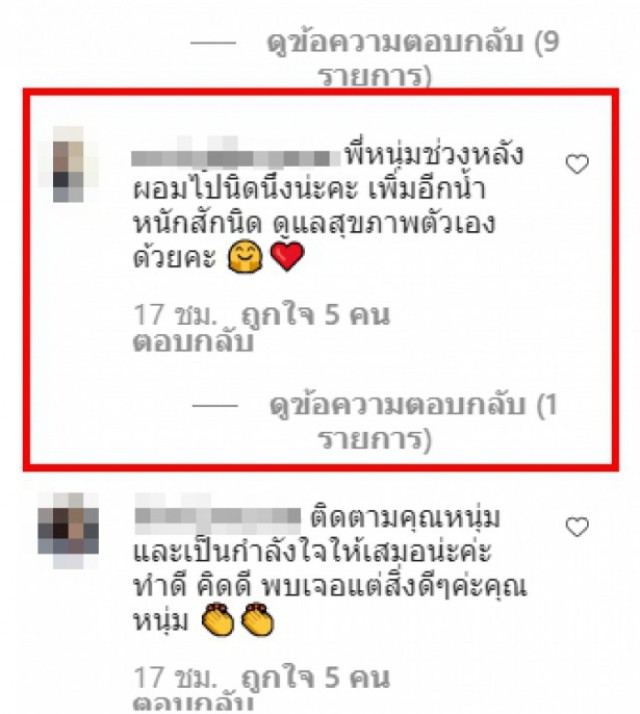Click the second clapping hands emoji
The image size is (640, 714).
point(257,619)
